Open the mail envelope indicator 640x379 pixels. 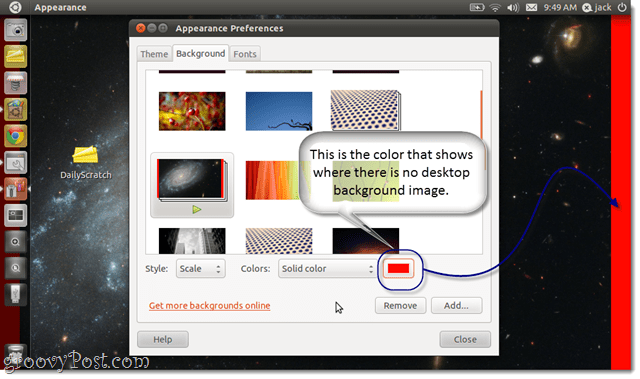531,7
